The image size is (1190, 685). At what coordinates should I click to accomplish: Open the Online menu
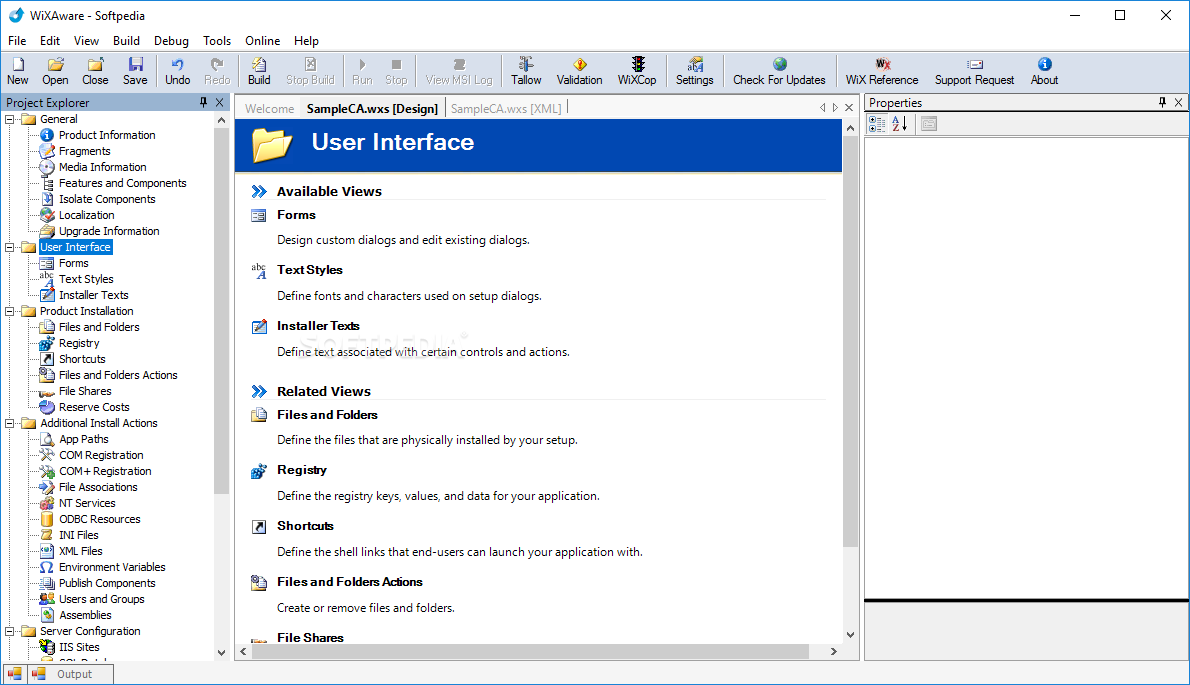pyautogui.click(x=263, y=41)
